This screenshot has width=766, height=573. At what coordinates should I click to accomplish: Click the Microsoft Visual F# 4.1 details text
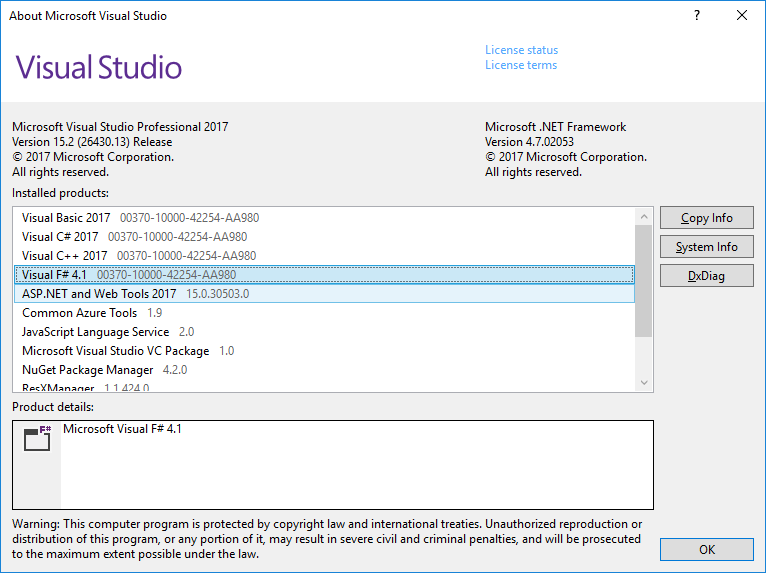(x=122, y=429)
